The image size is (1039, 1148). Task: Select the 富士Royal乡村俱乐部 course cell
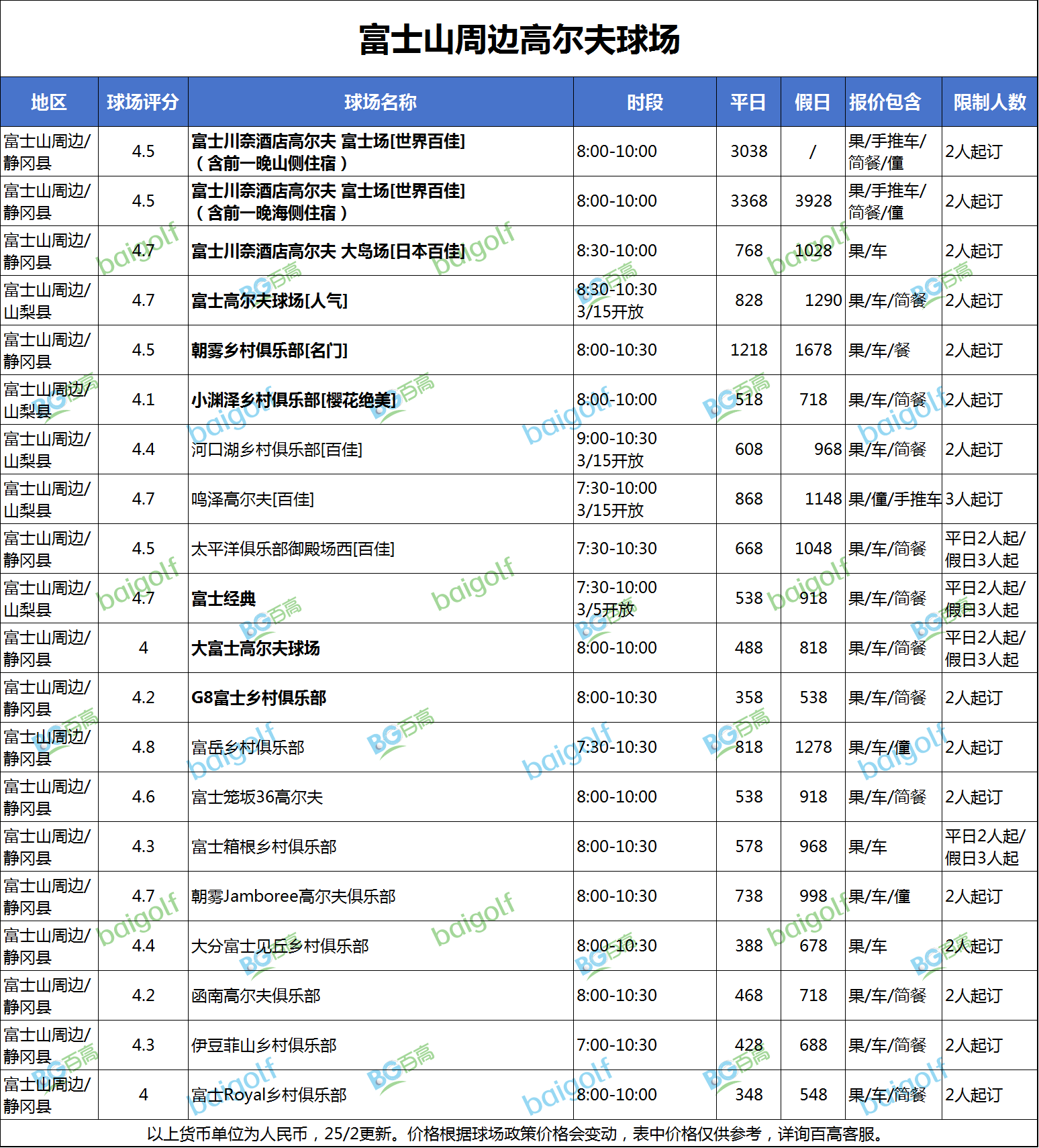268,1095
